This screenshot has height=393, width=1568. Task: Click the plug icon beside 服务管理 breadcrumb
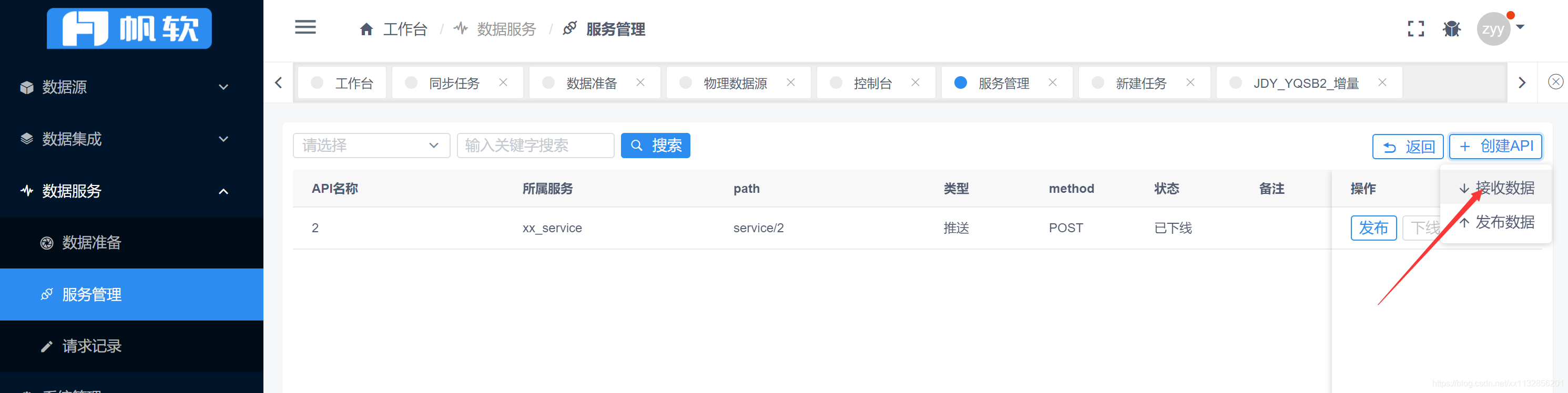[x=570, y=28]
